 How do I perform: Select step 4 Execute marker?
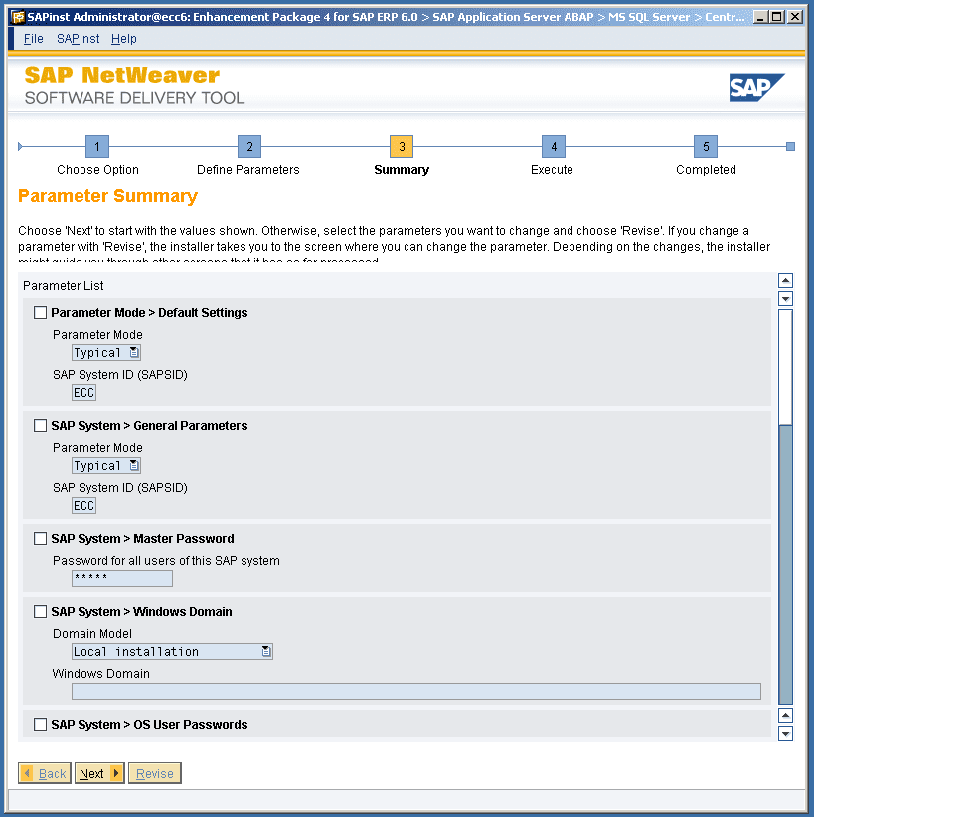553,146
